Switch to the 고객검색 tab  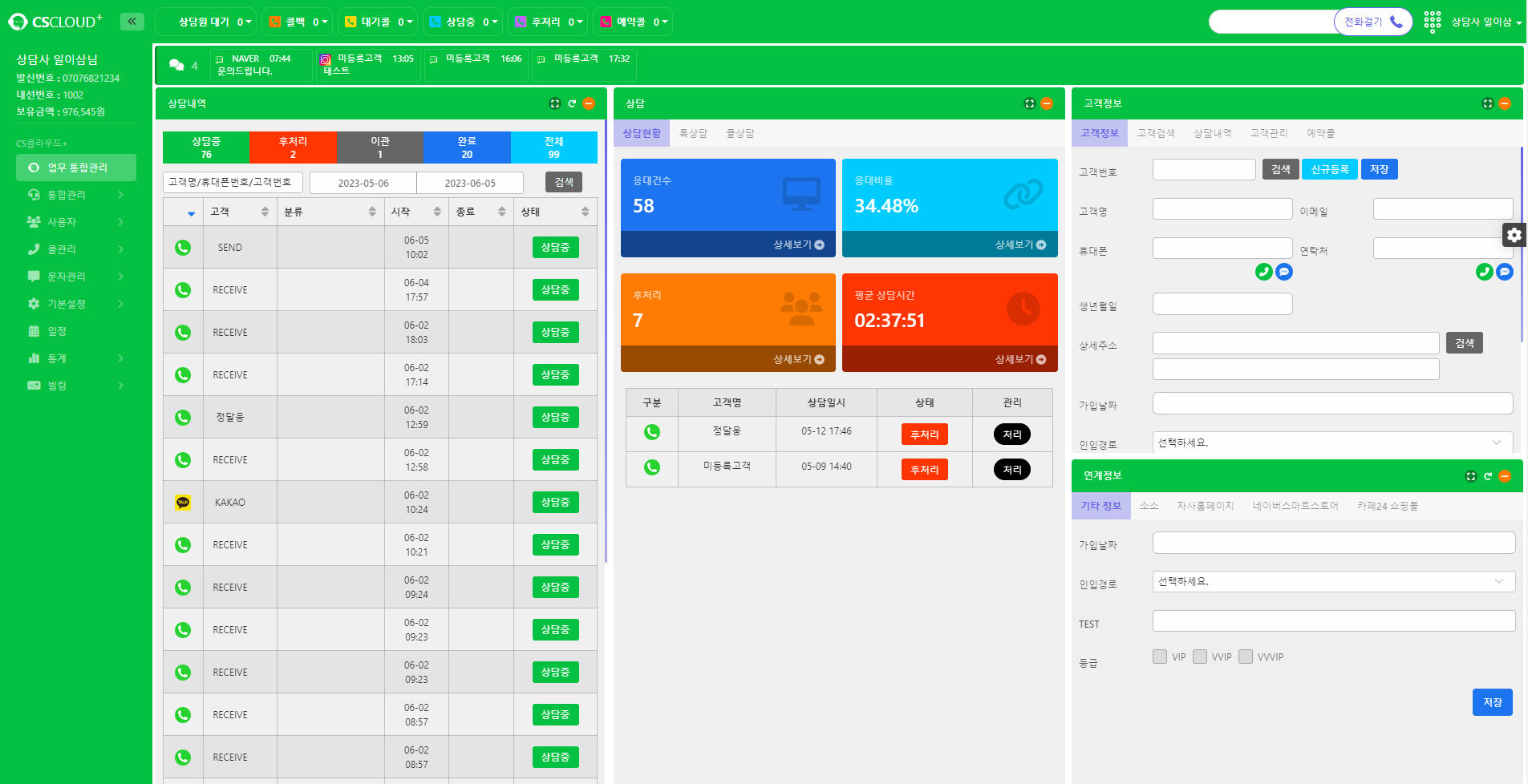click(x=1155, y=133)
